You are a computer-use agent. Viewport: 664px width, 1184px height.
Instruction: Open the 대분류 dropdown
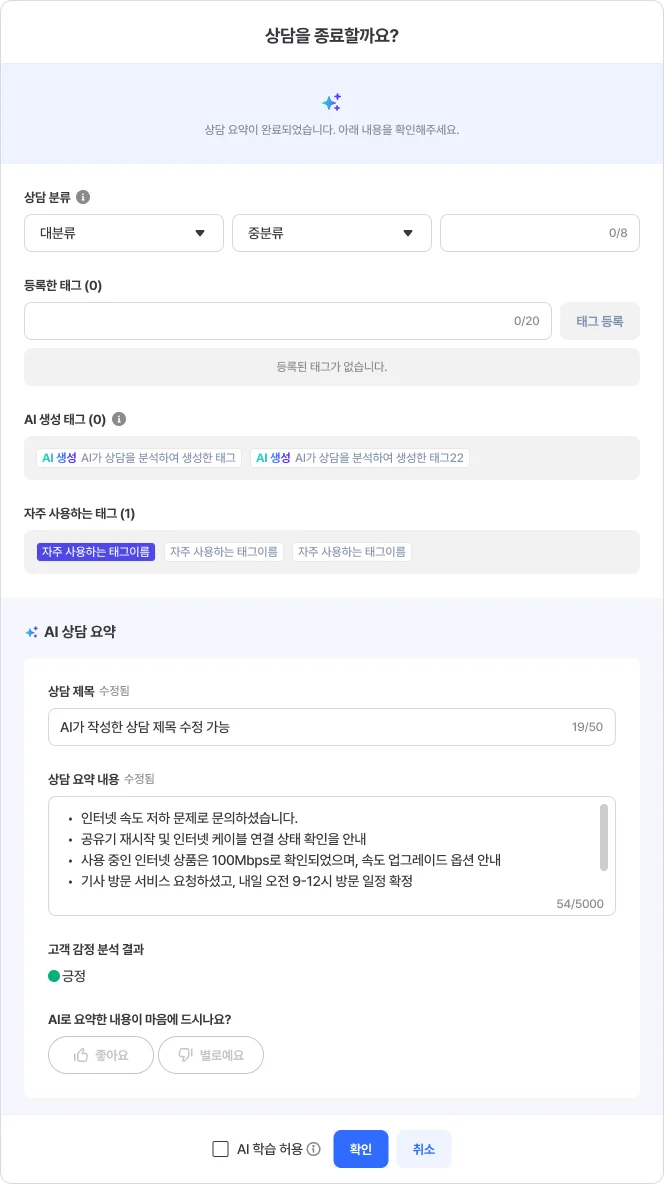coord(123,233)
